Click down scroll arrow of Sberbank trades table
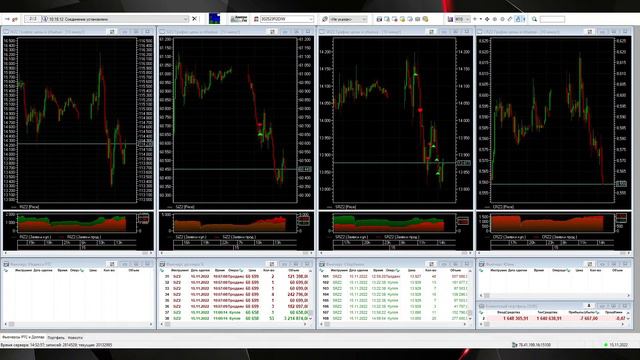Image resolution: width=640 pixels, height=360 pixels. 470,318
